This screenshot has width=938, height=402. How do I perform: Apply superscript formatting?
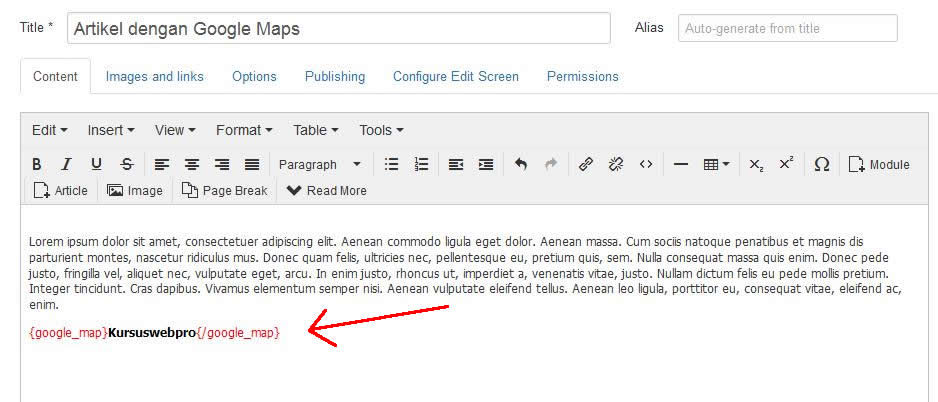786,165
